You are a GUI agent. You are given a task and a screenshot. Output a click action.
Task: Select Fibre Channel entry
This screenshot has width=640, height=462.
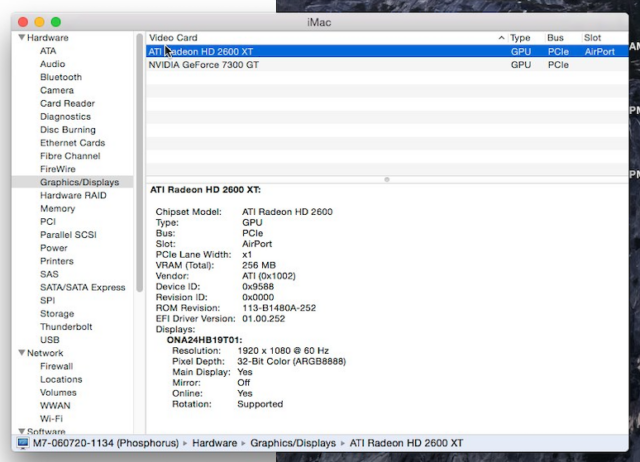tap(70, 155)
